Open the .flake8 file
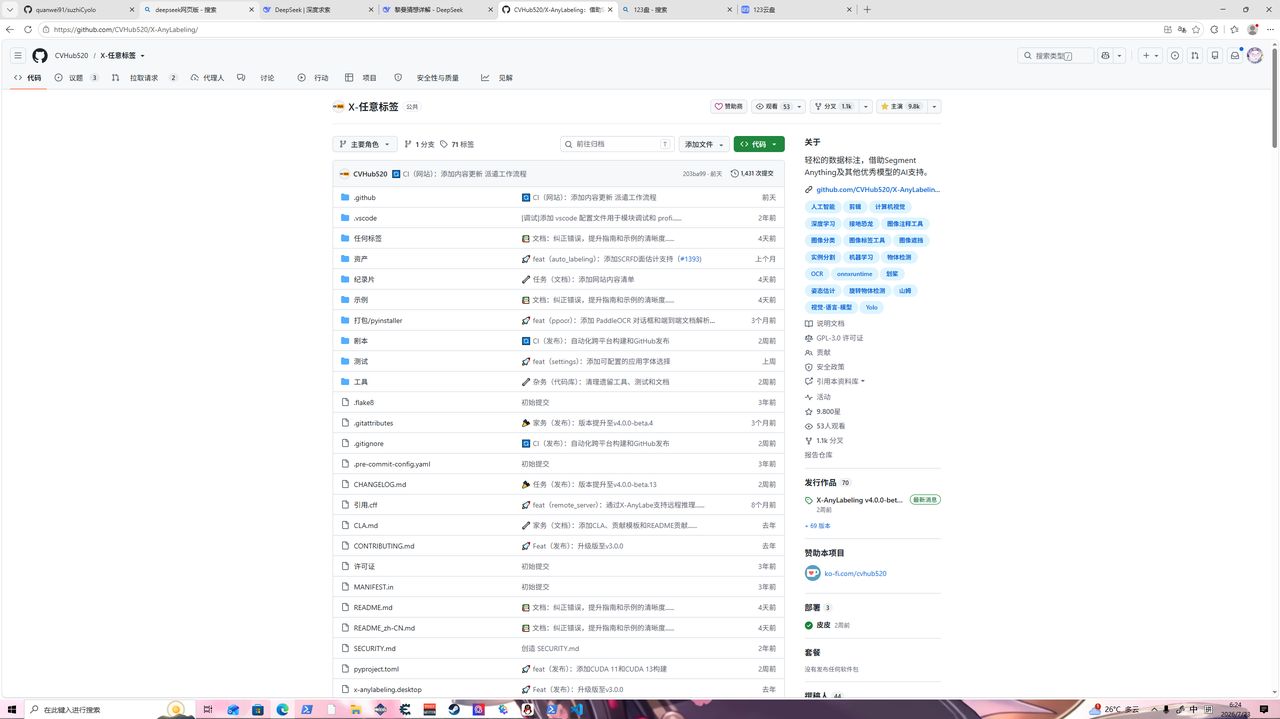The height and width of the screenshot is (719, 1280). point(363,402)
